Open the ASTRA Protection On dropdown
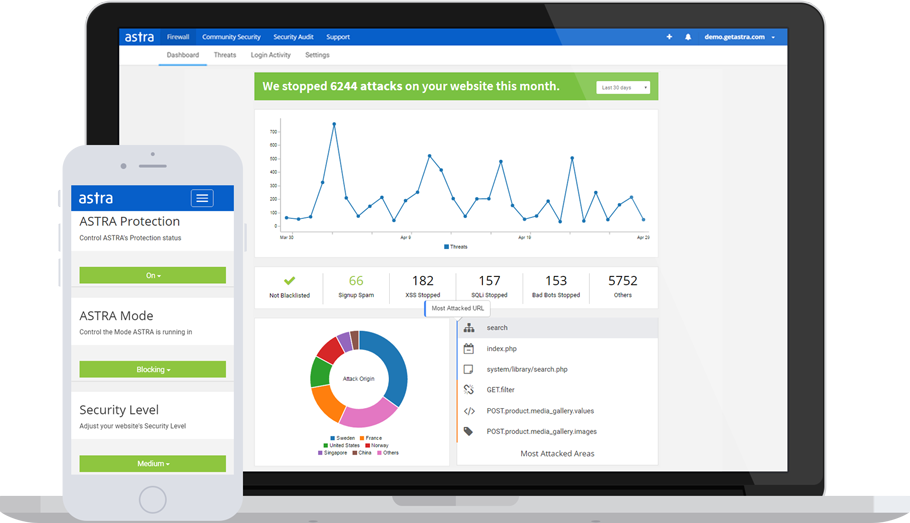The image size is (910, 523). [153, 275]
